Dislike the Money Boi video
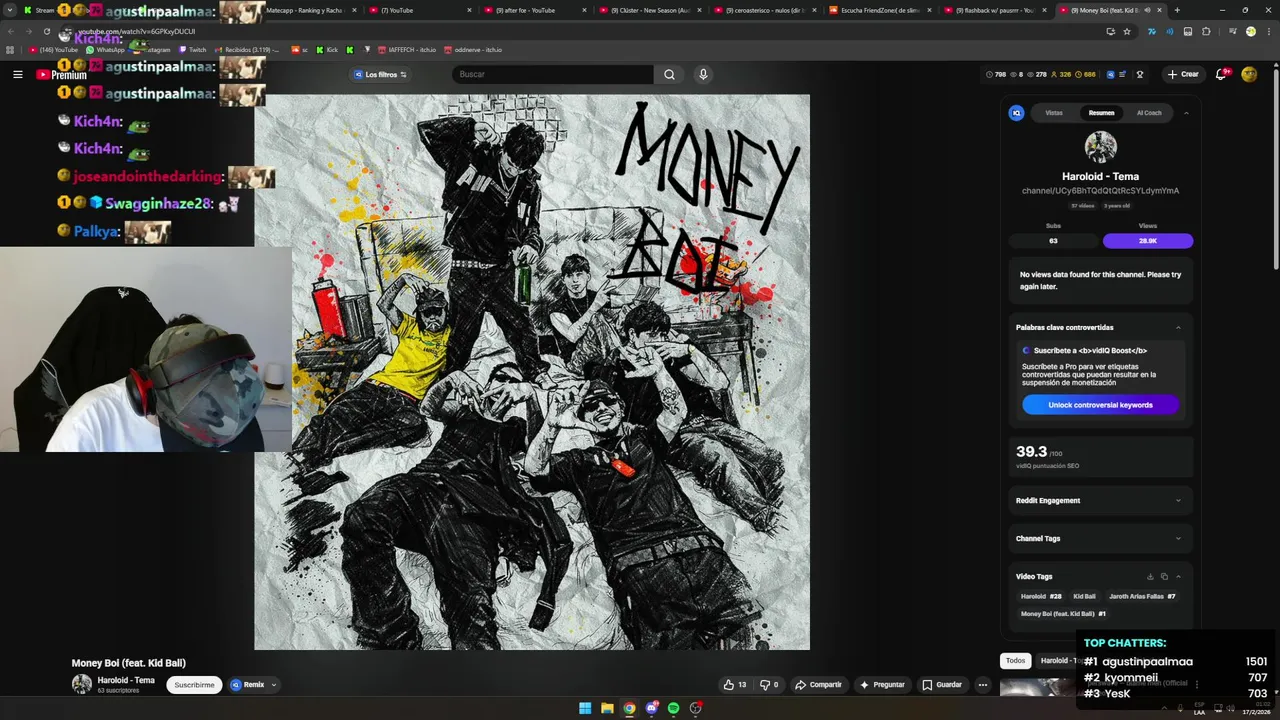 pos(768,685)
